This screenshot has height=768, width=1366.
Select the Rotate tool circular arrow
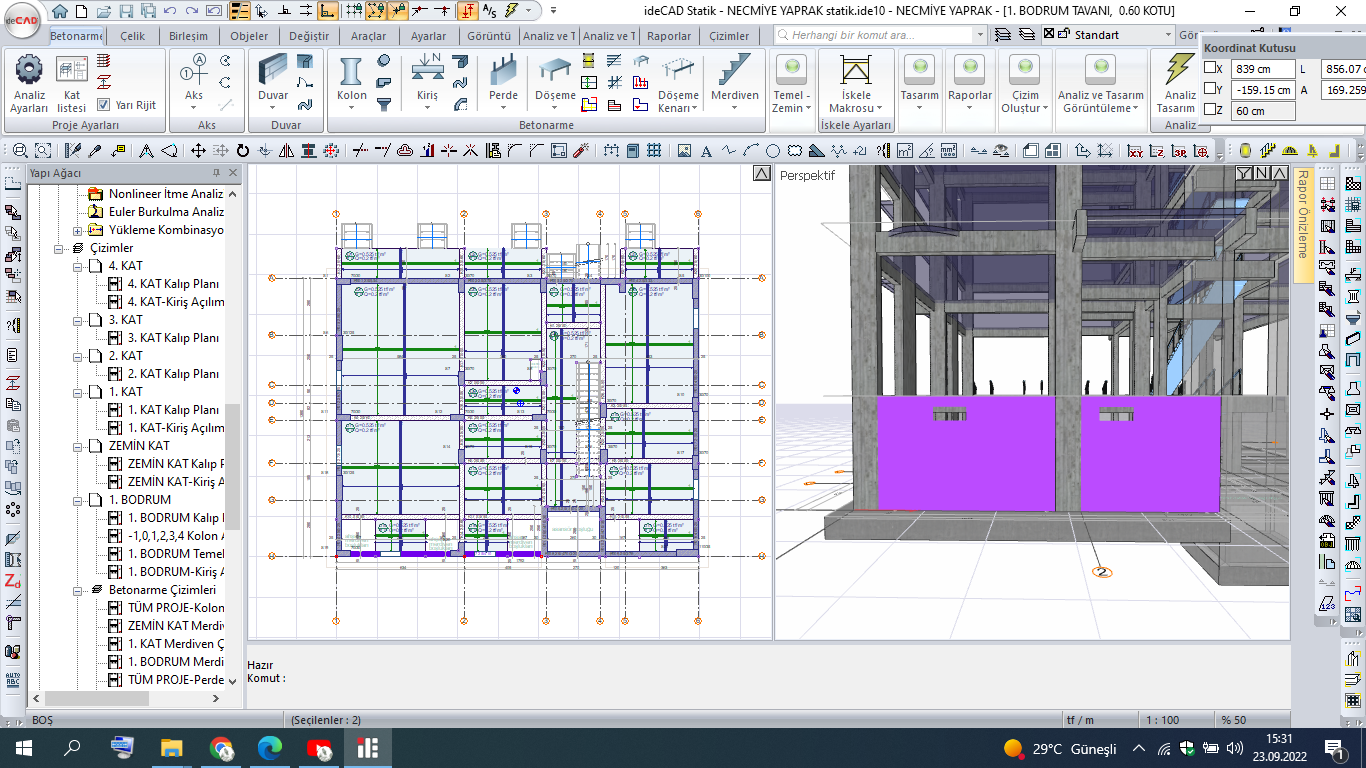[x=242, y=151]
